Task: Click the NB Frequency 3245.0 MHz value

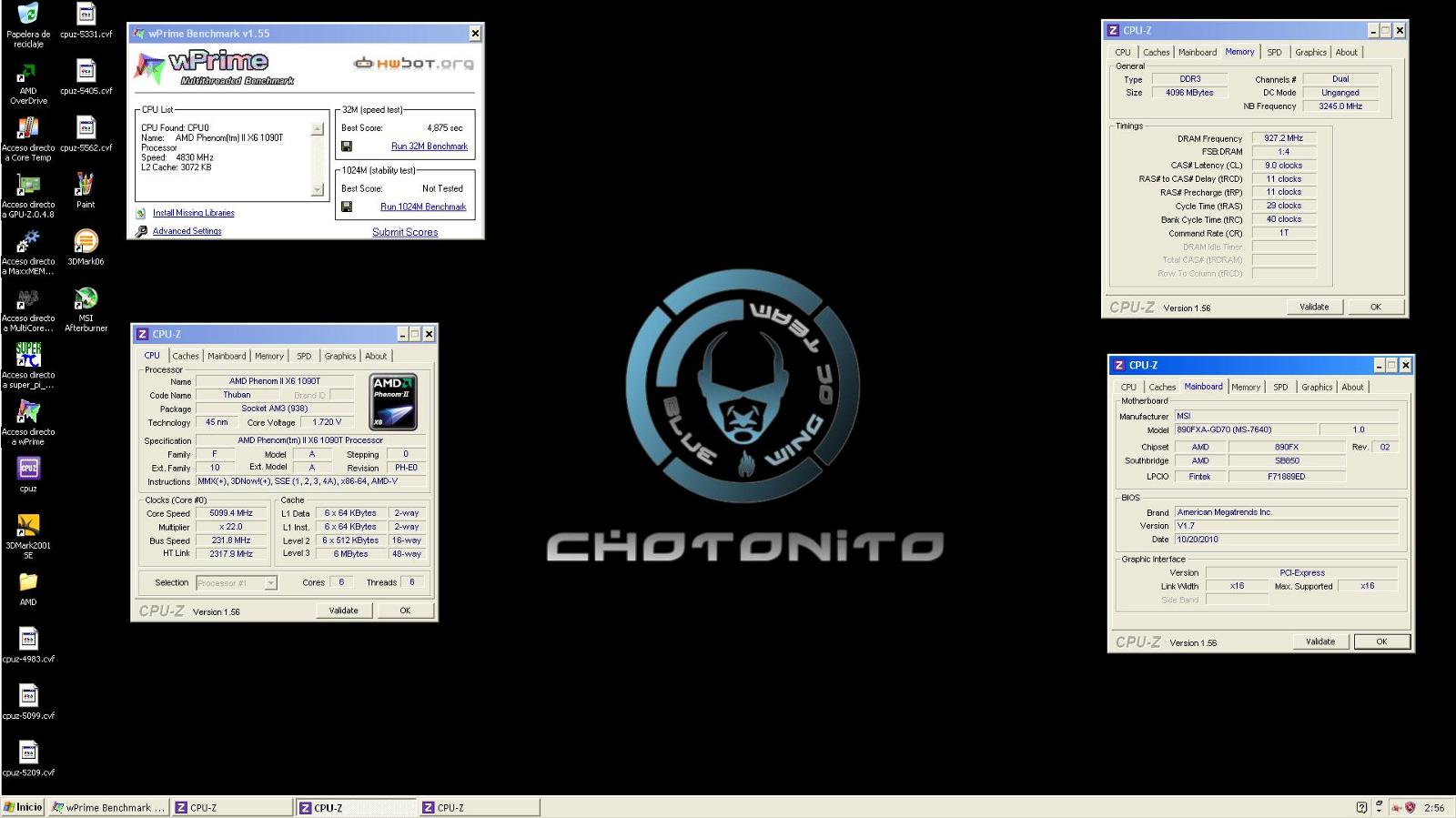Action: (1340, 106)
